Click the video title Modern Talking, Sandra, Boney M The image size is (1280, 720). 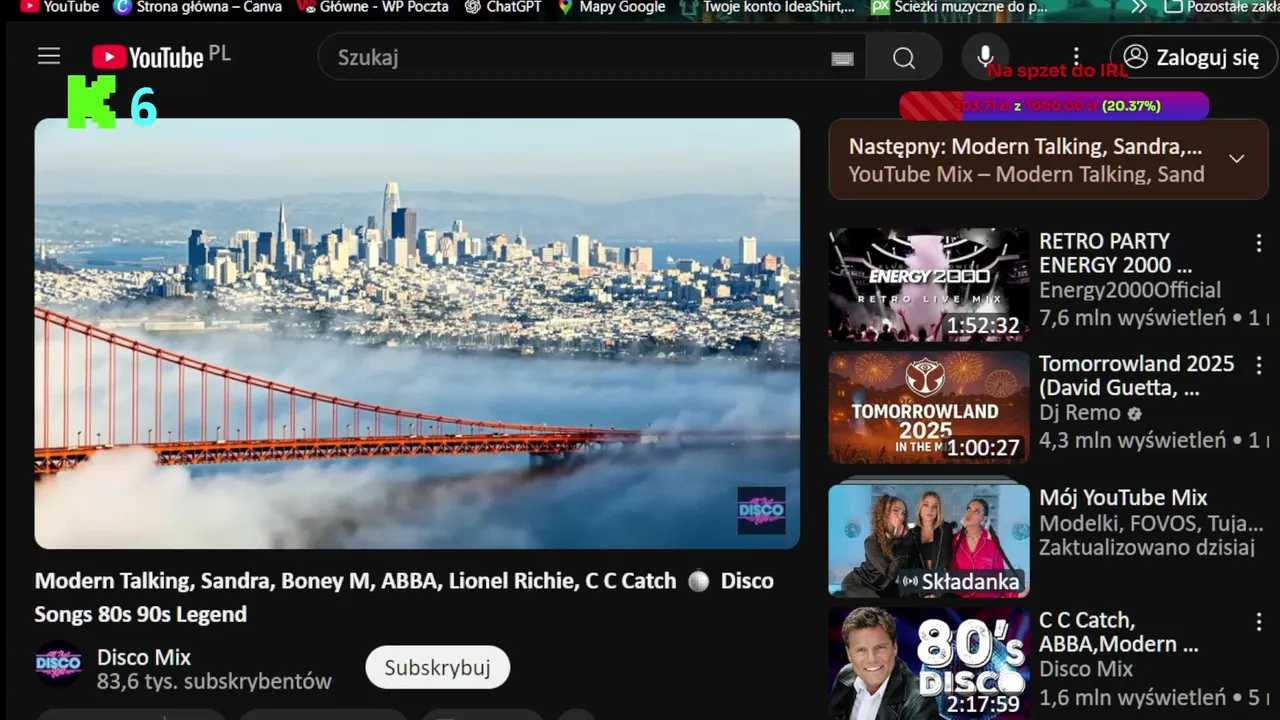404,597
